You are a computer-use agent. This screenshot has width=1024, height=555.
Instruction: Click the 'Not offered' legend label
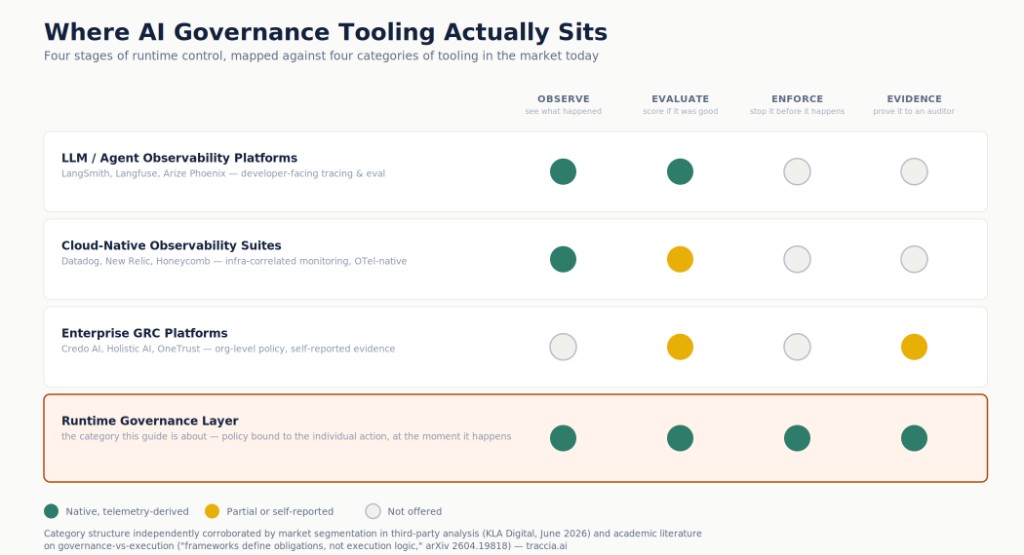click(x=414, y=511)
